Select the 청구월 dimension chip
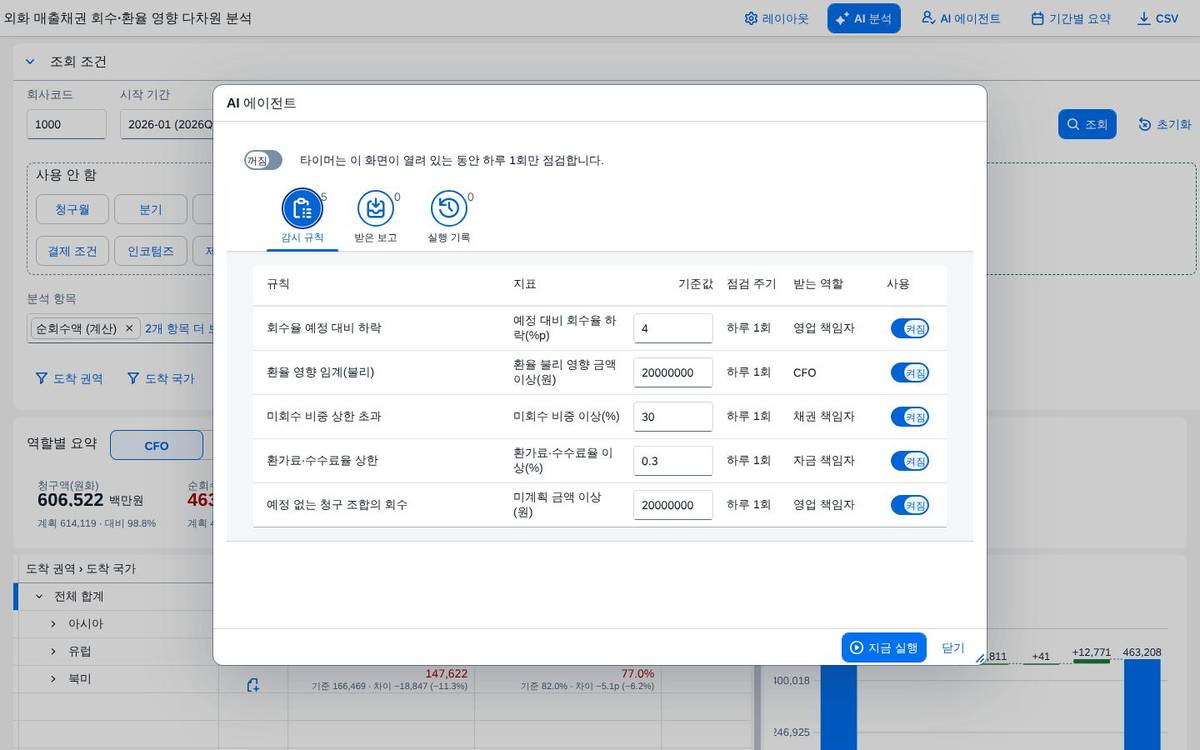 point(72,209)
